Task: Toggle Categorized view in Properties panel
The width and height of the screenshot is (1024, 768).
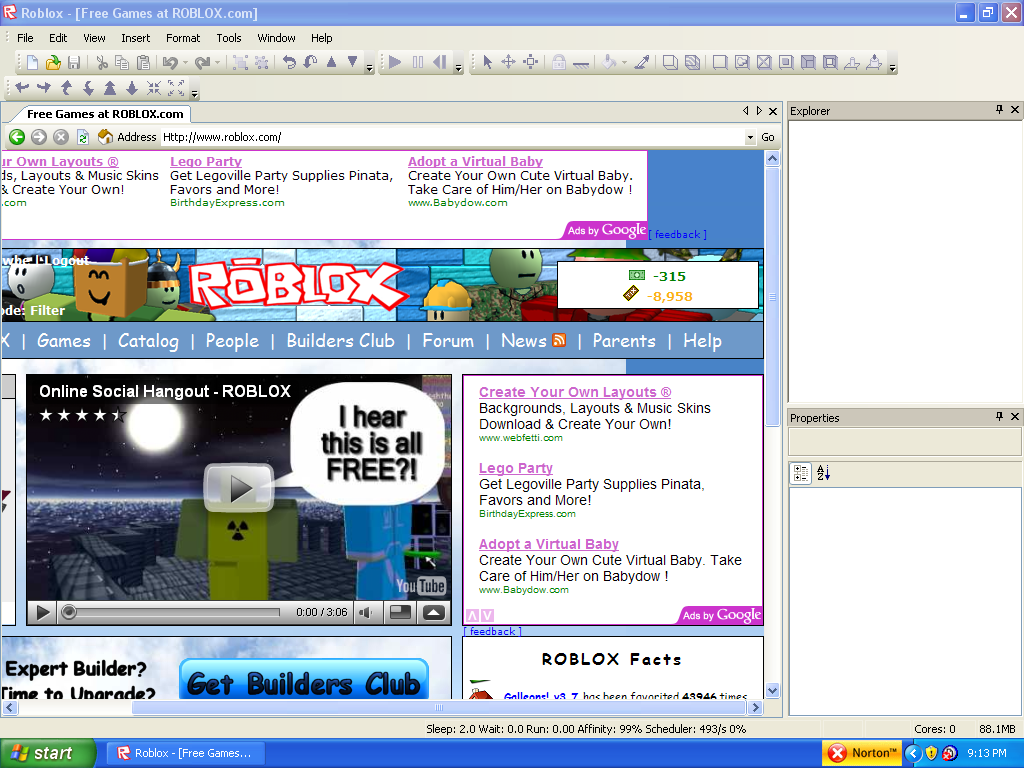Action: [801, 473]
